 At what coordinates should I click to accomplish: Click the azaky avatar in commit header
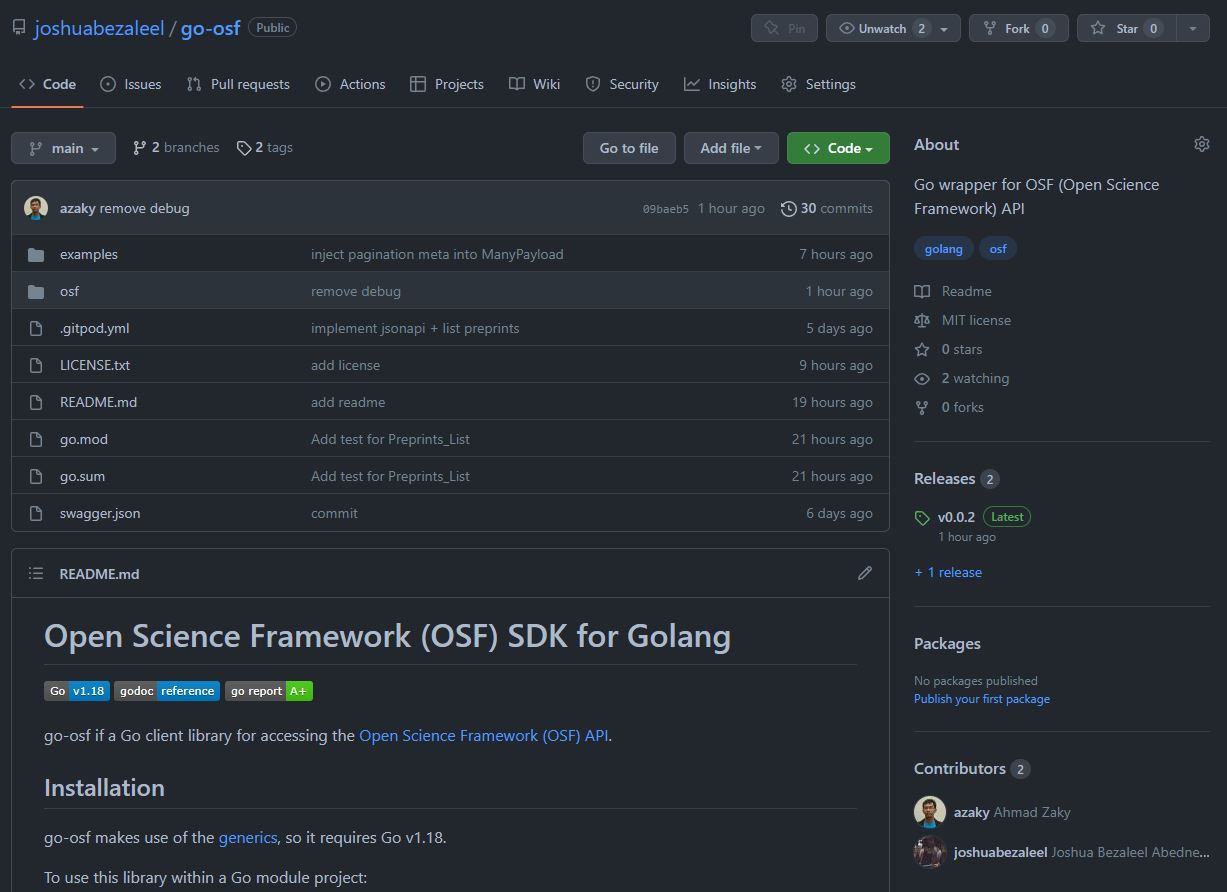[x=36, y=208]
